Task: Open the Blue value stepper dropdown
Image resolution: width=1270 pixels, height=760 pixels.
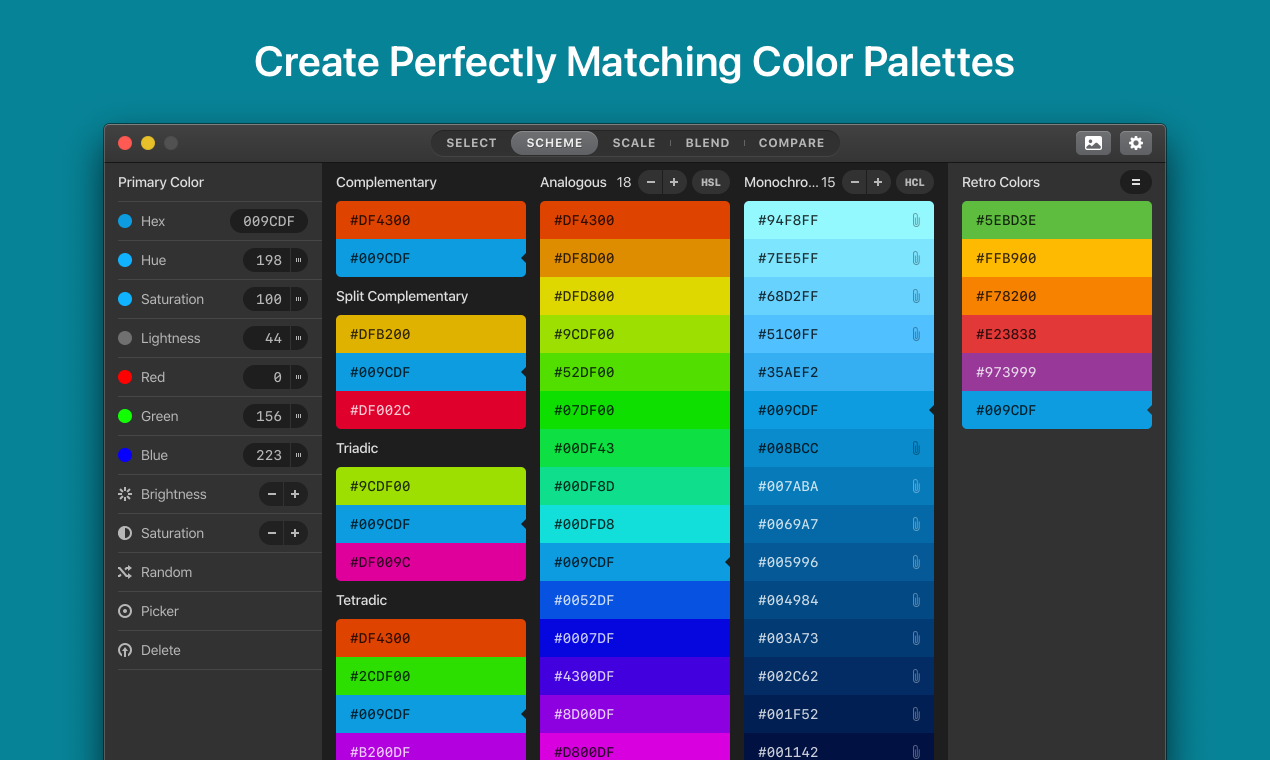Action: point(298,455)
